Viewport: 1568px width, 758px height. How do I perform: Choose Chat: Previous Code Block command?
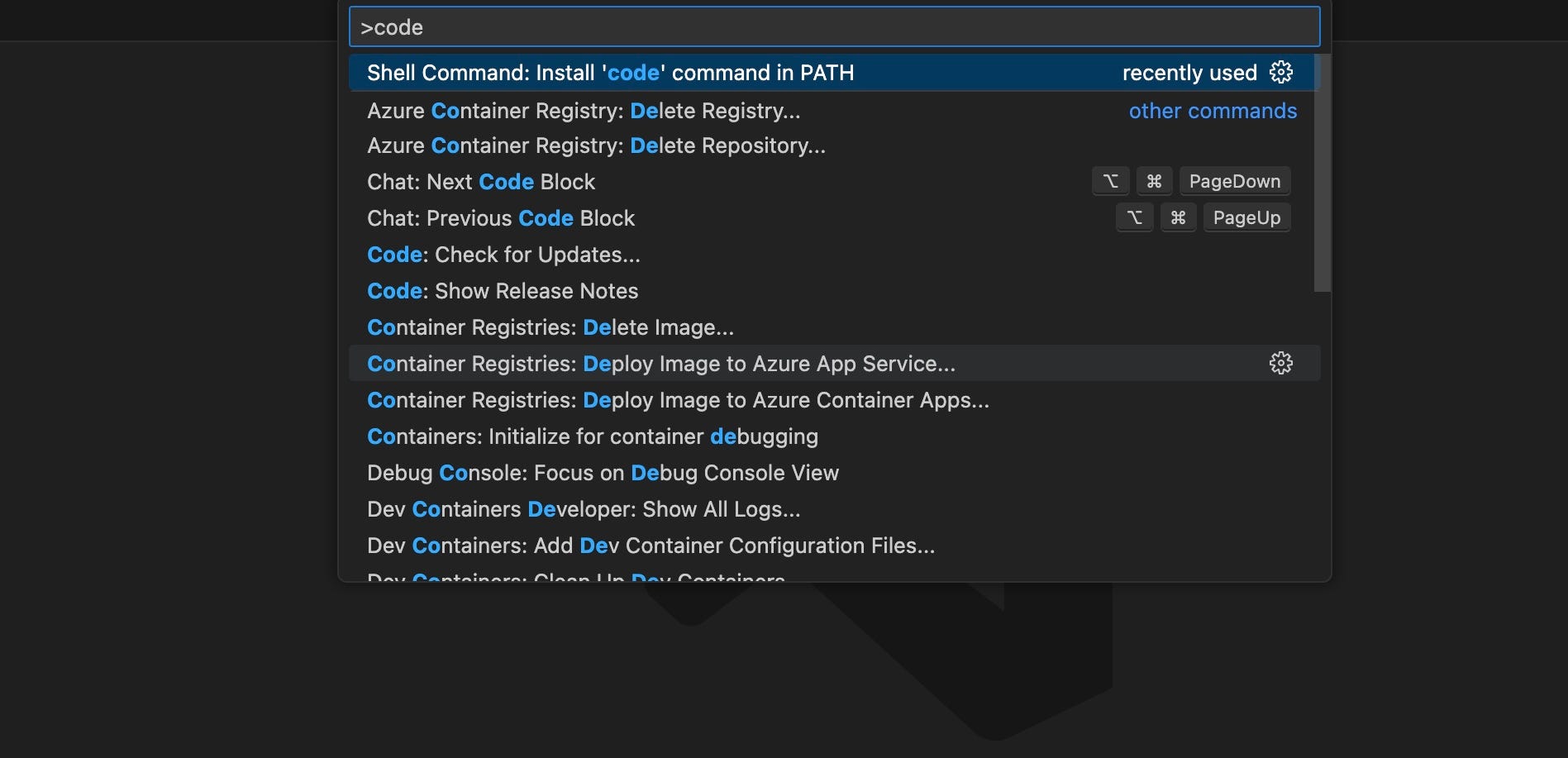501,218
